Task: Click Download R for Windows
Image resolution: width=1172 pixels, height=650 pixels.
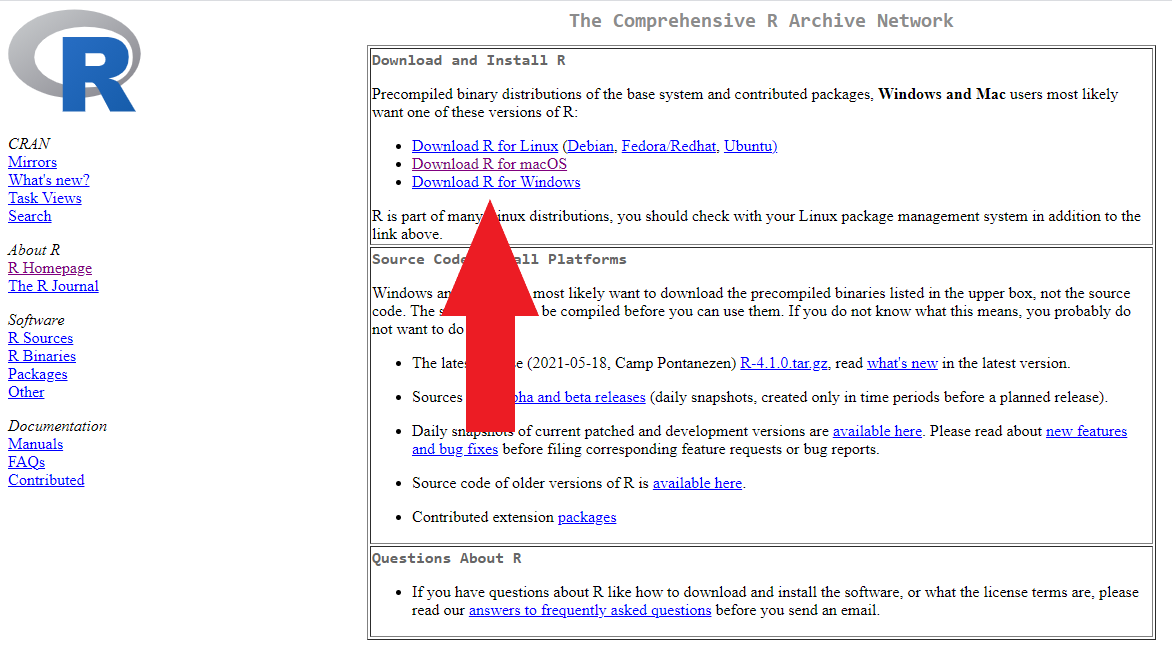Action: 496,182
